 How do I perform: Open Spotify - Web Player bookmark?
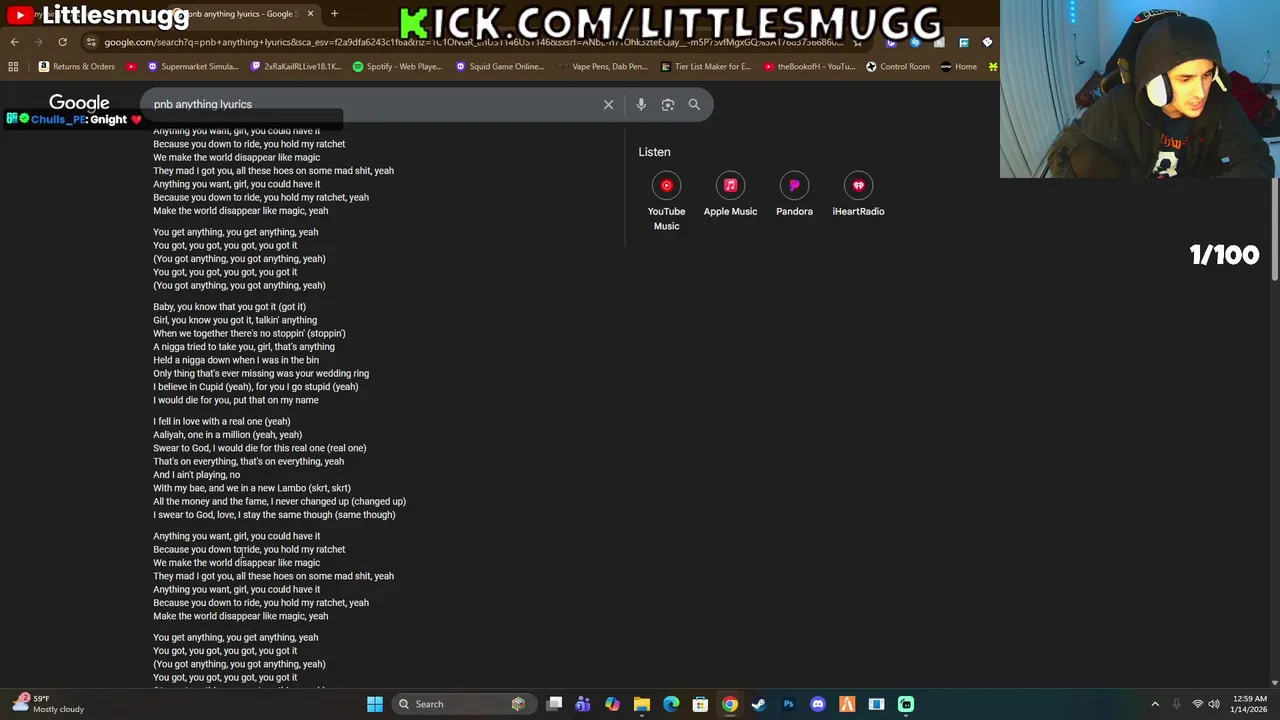(x=398, y=67)
